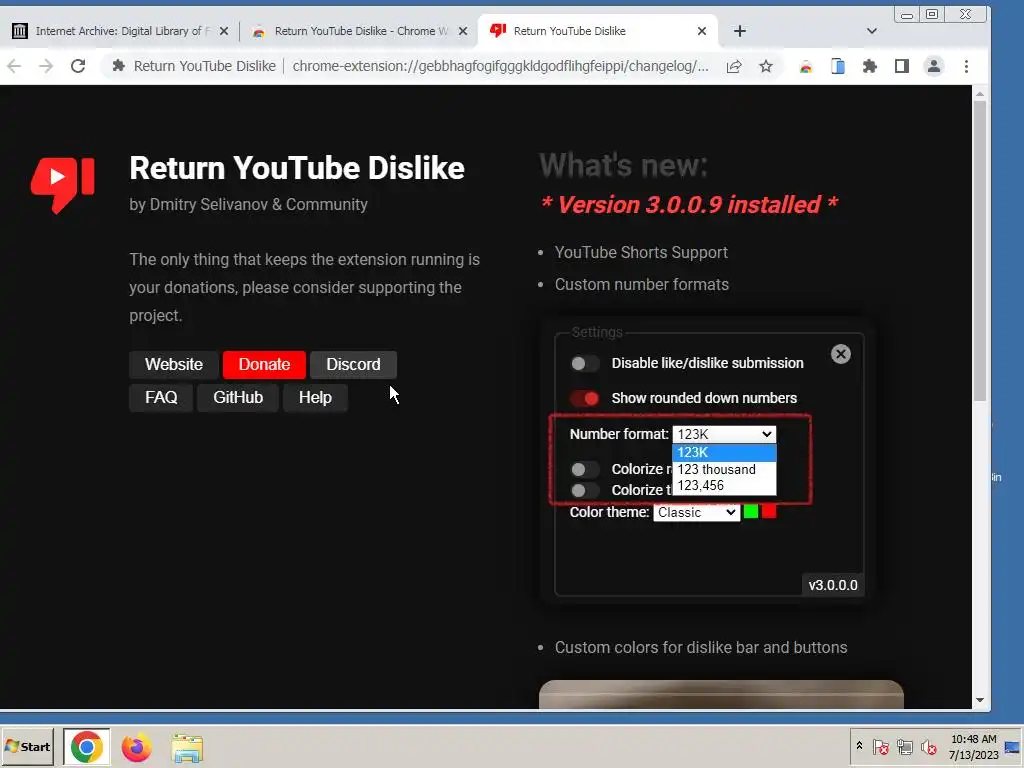1024x768 pixels.
Task: Close the Internet Archive tab
Action: click(x=224, y=31)
